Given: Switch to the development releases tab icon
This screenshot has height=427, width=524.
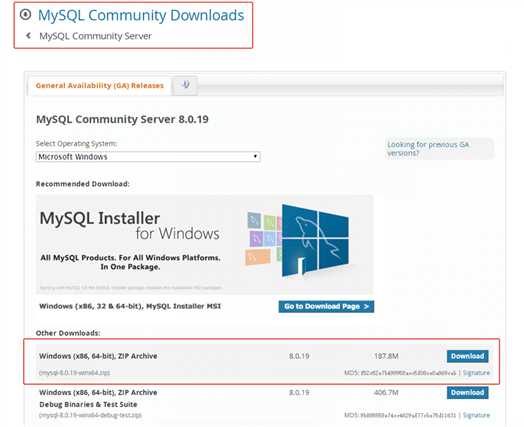Looking at the screenshot, I should point(185,85).
